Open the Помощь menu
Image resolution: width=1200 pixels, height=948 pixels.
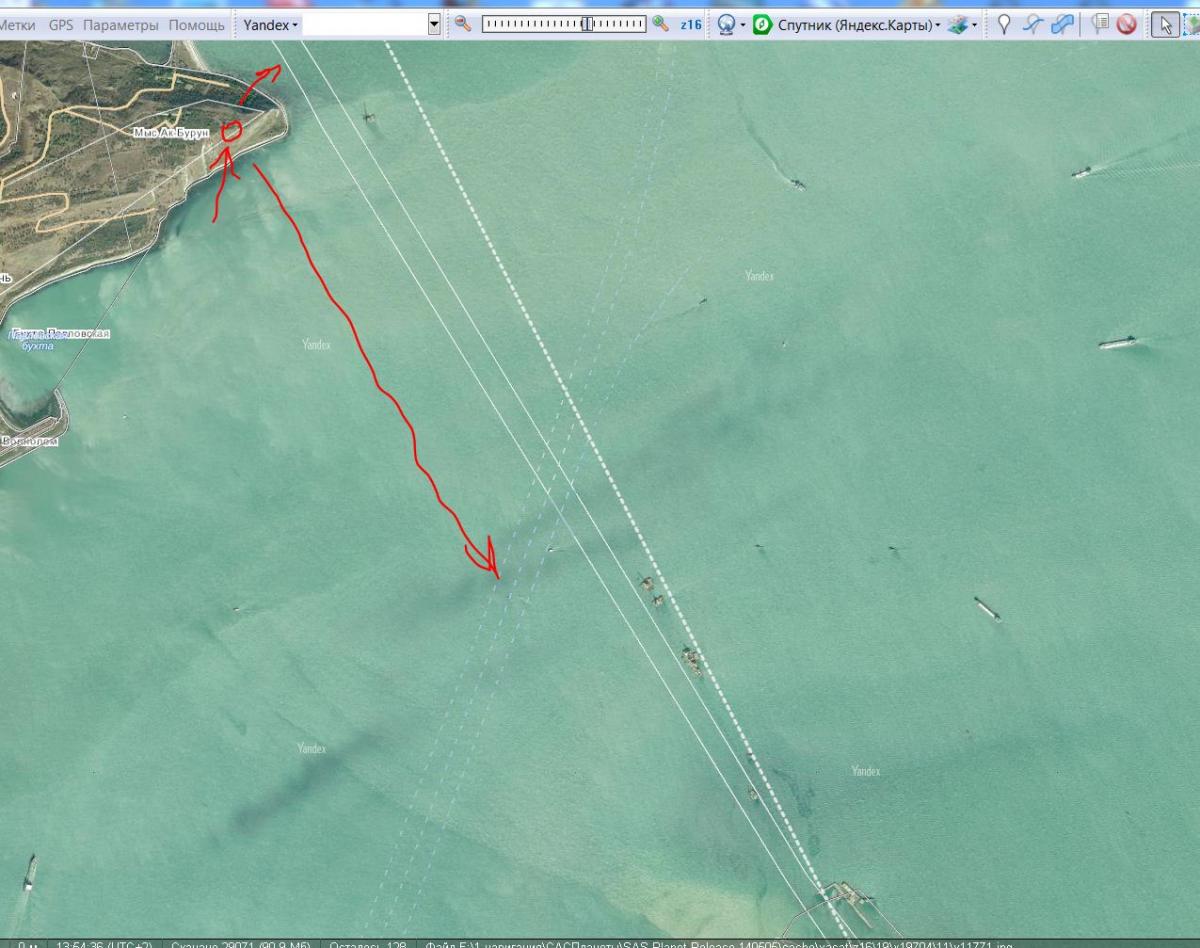click(x=196, y=25)
